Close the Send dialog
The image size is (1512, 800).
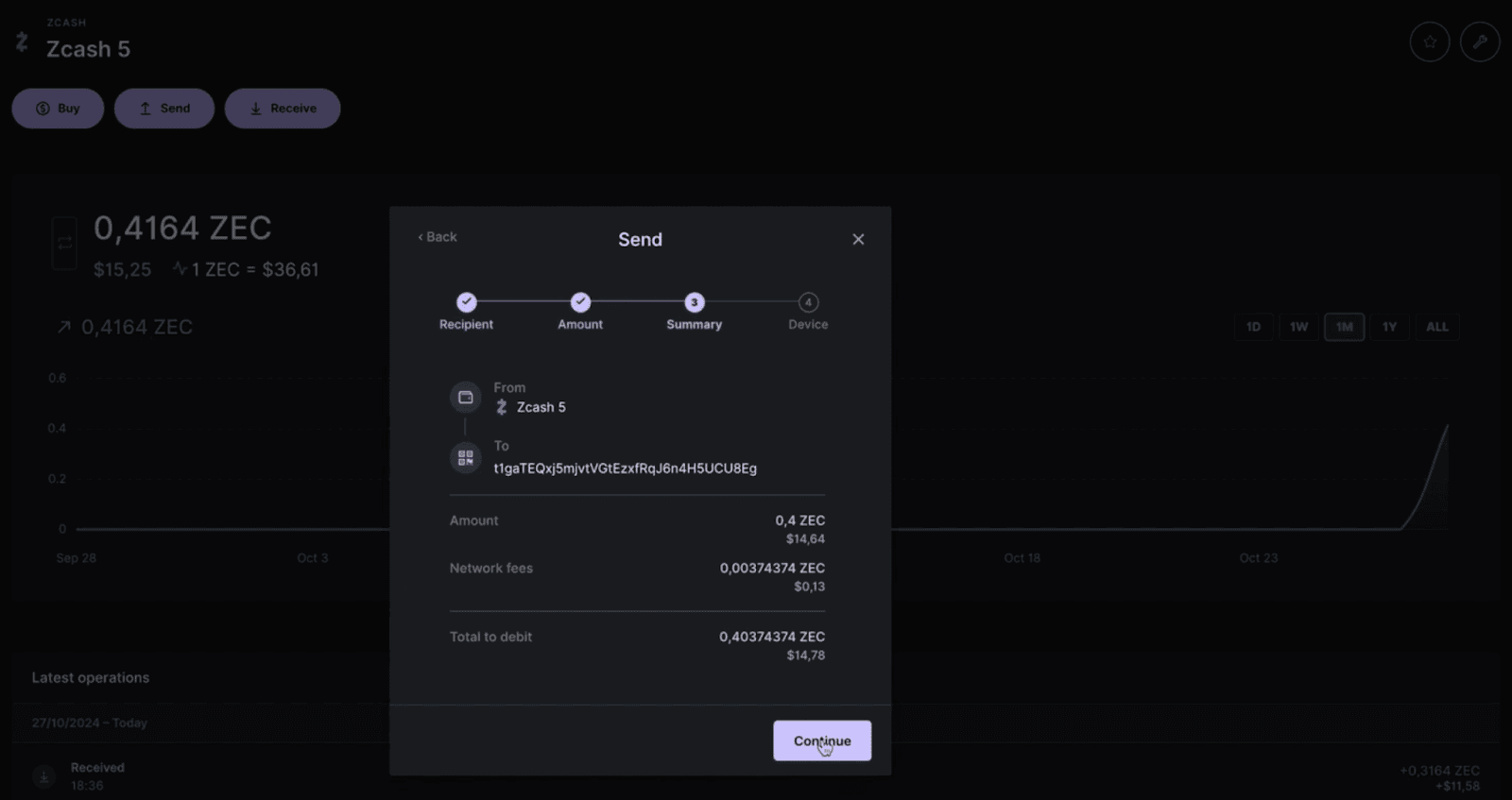pyautogui.click(x=858, y=239)
